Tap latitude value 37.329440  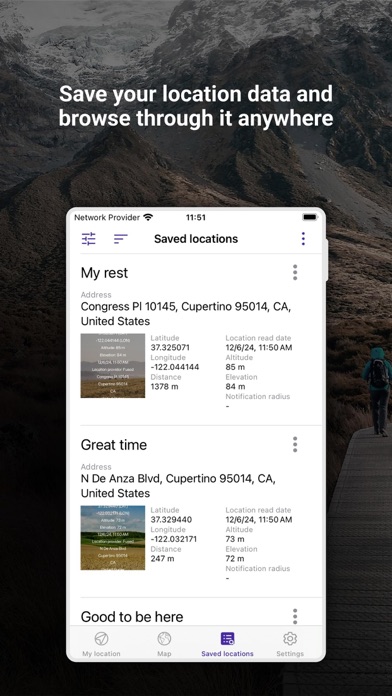(171, 520)
